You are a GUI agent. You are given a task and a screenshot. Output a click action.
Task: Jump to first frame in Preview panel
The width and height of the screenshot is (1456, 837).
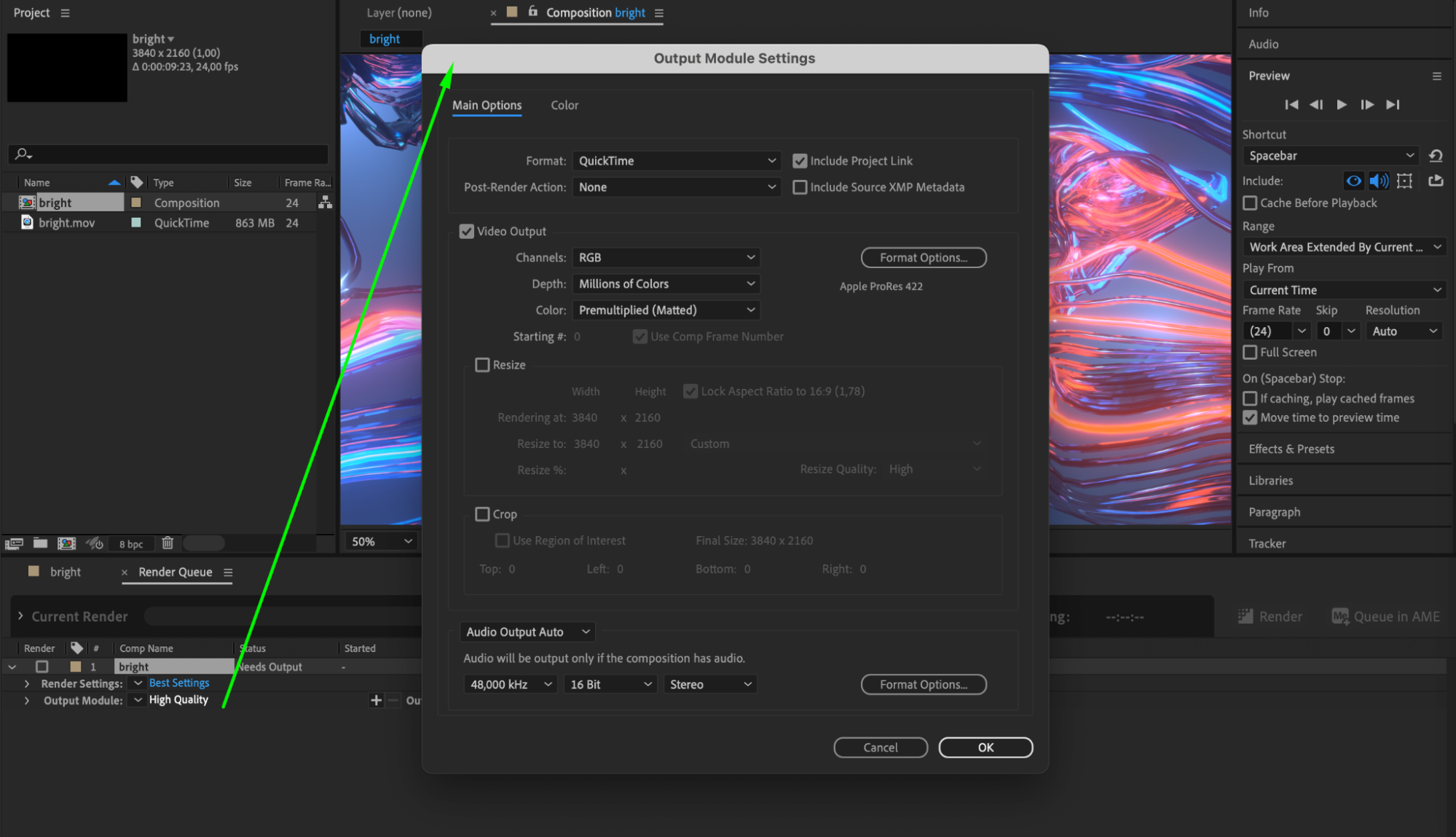[1291, 105]
